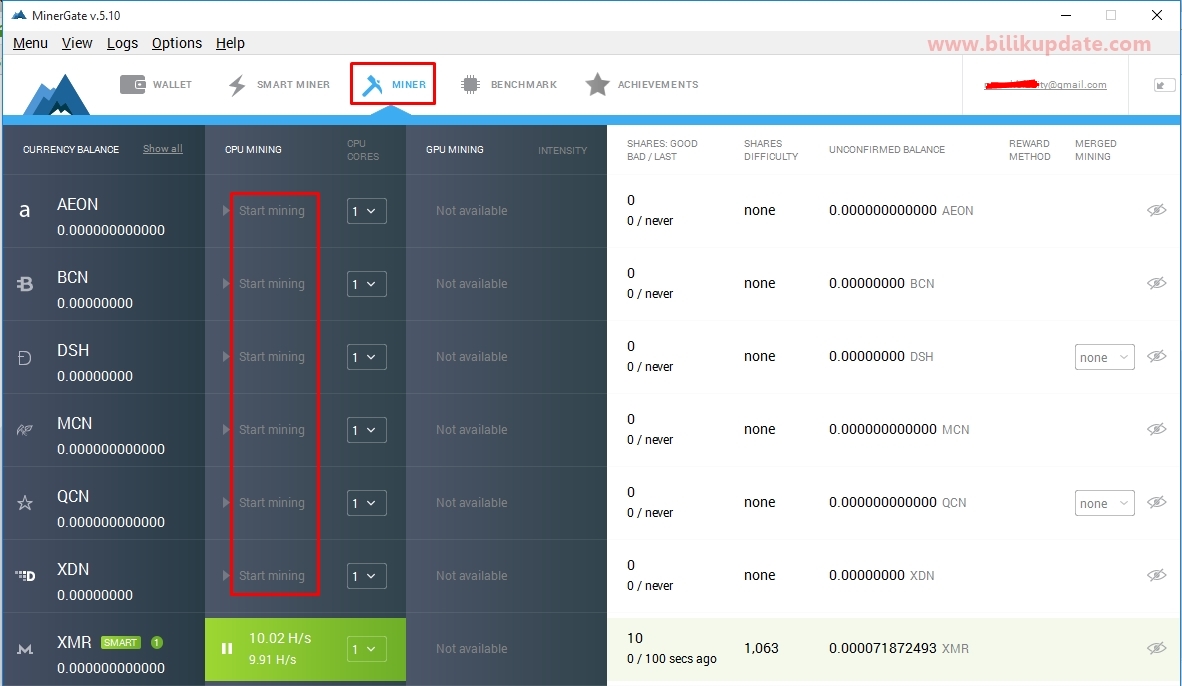The width and height of the screenshot is (1182, 686).
Task: Pause XMR mining
Action: tap(227, 648)
